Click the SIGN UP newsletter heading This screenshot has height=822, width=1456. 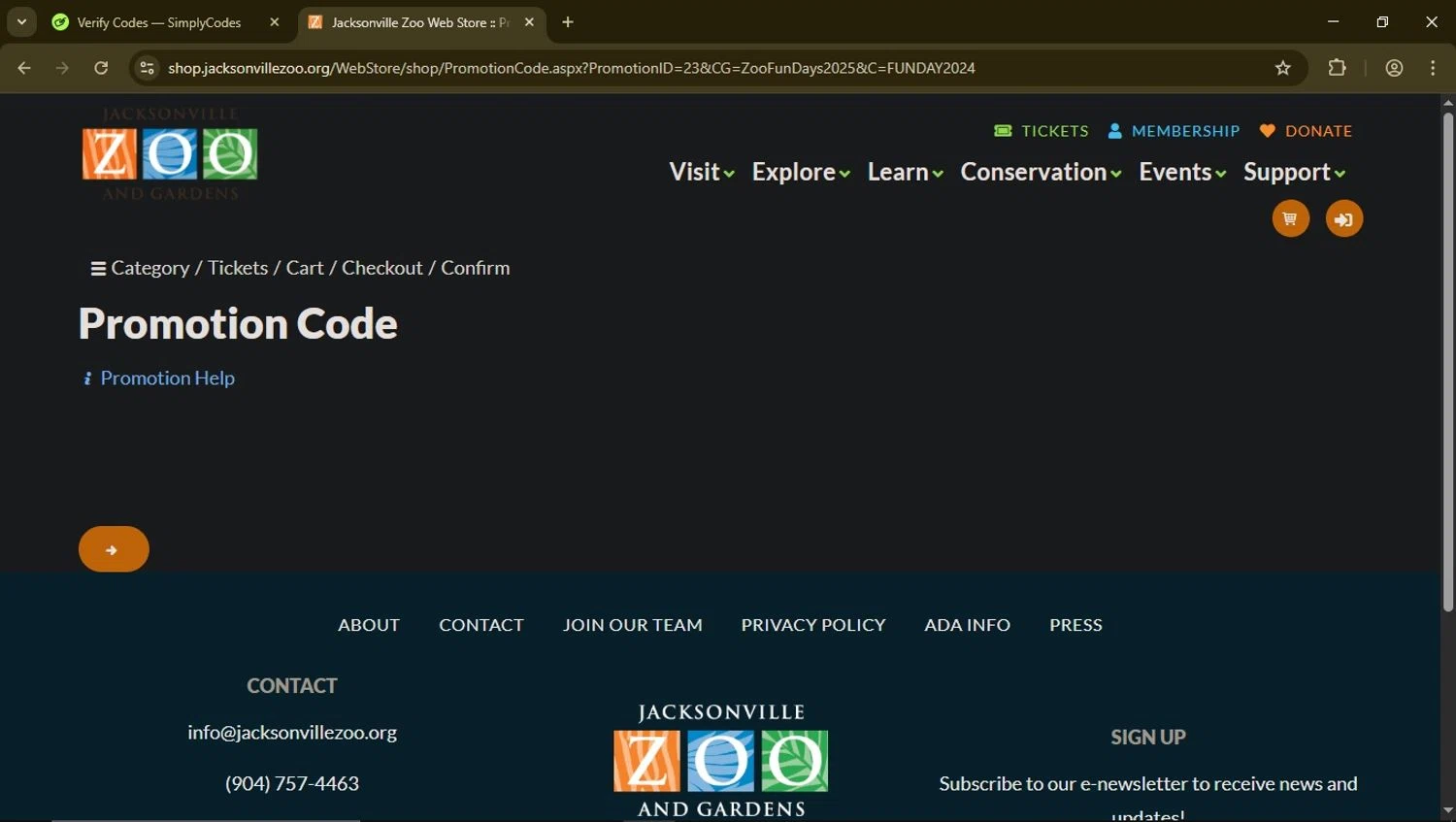(1148, 738)
